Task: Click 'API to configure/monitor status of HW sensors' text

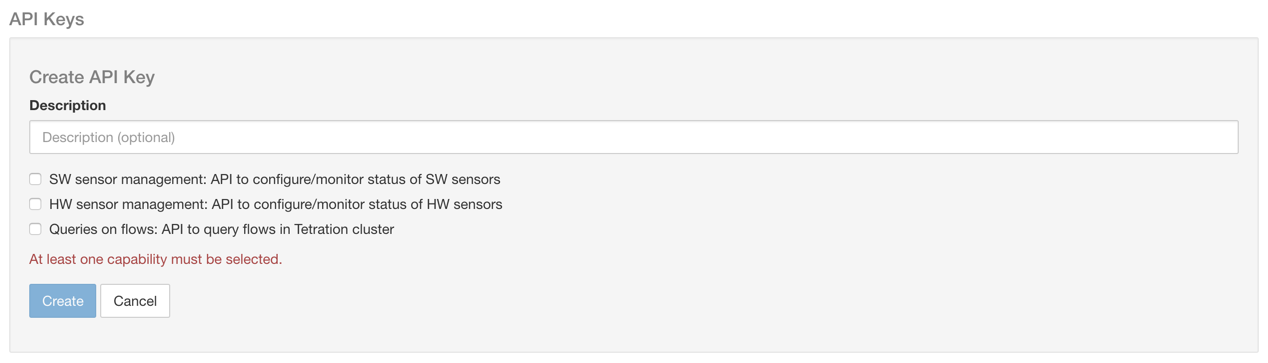Action: coord(357,204)
